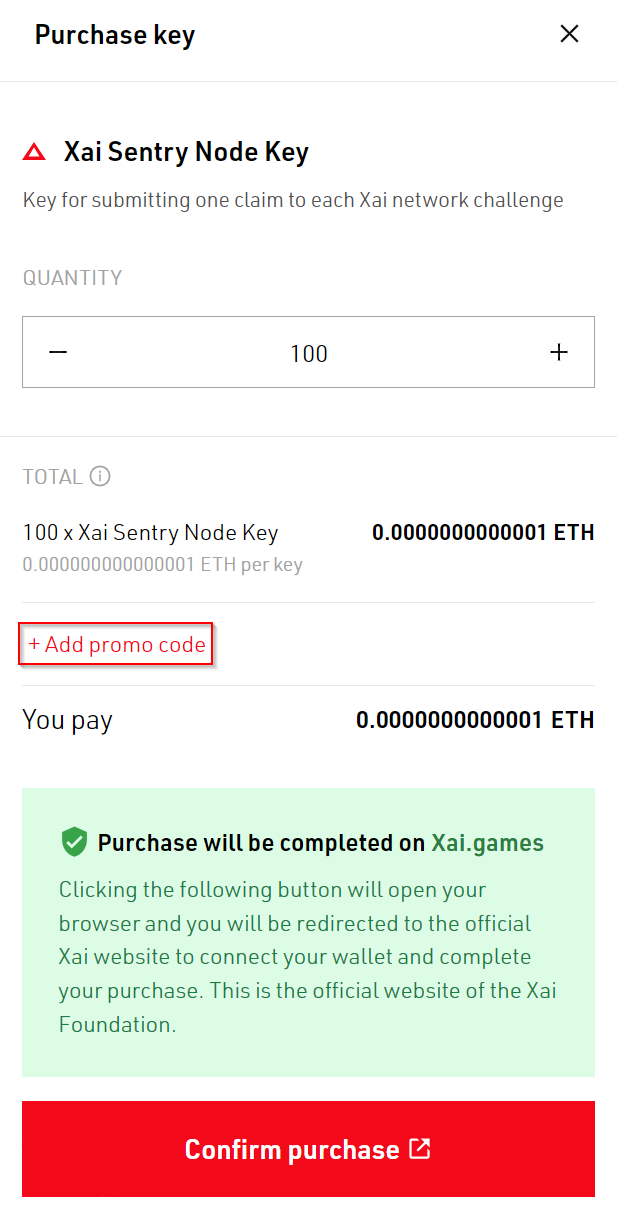Screen dimensions: 617x1214
Task: Click the 100 x Xai Sentry Node Key line
Action: pos(150,533)
